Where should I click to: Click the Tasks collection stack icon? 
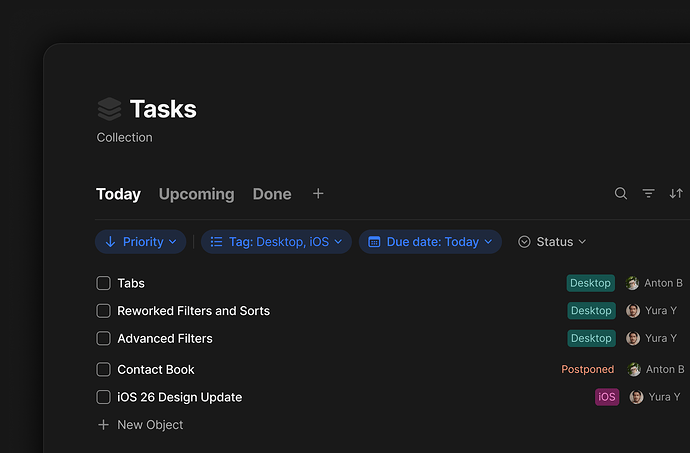(x=109, y=109)
